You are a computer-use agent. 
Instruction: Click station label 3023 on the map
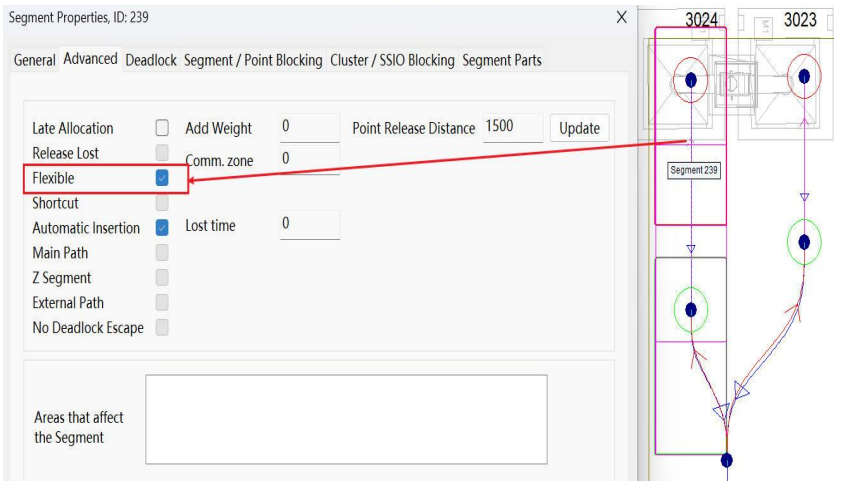coord(800,20)
